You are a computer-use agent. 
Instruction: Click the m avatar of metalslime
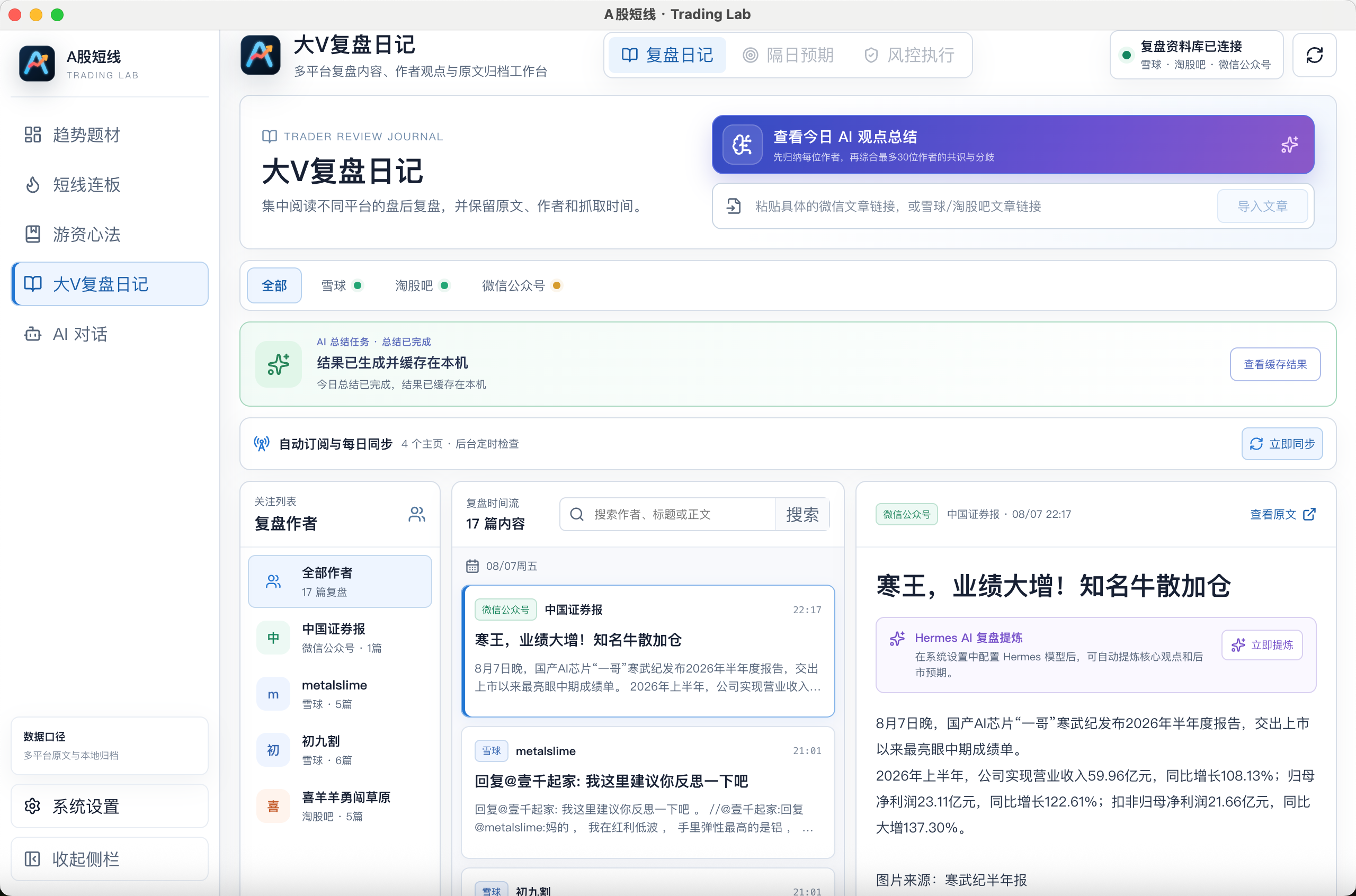point(273,693)
